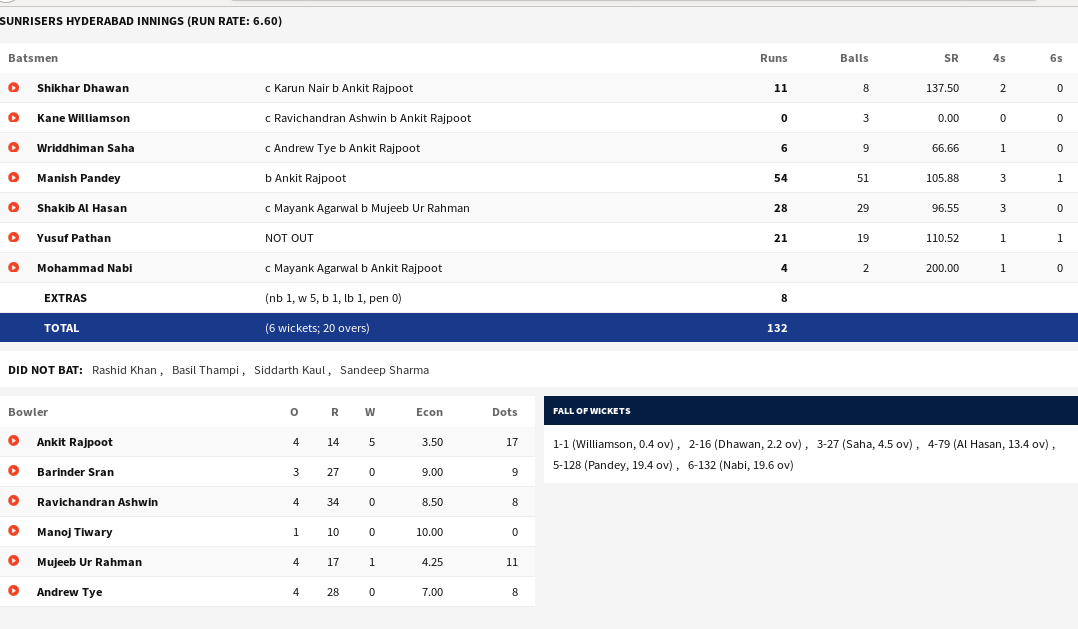This screenshot has width=1078, height=629.
Task: Click '6-132 (Nabi, 19.6 ov)' fall of wicket
Action: 740,465
